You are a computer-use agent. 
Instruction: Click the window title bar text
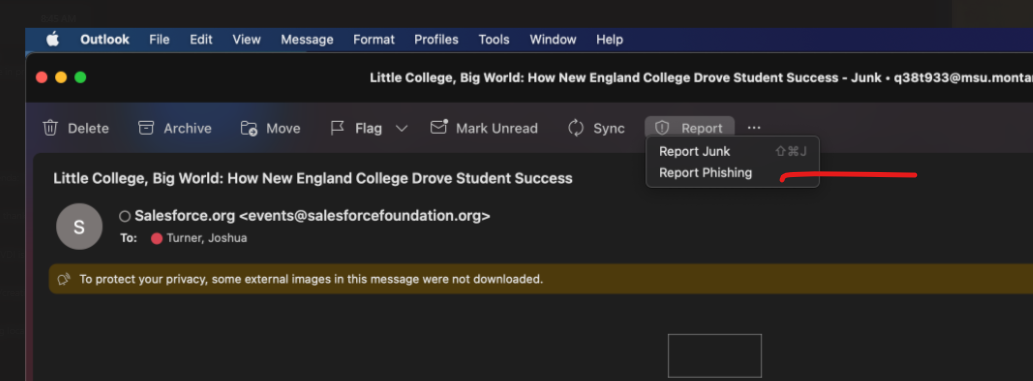tap(701, 78)
